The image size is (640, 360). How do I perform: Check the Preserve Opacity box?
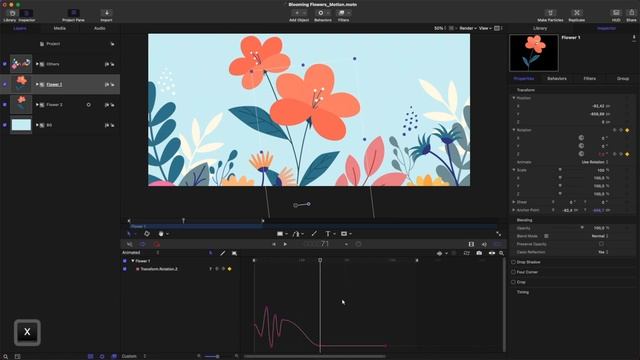tap(601, 244)
